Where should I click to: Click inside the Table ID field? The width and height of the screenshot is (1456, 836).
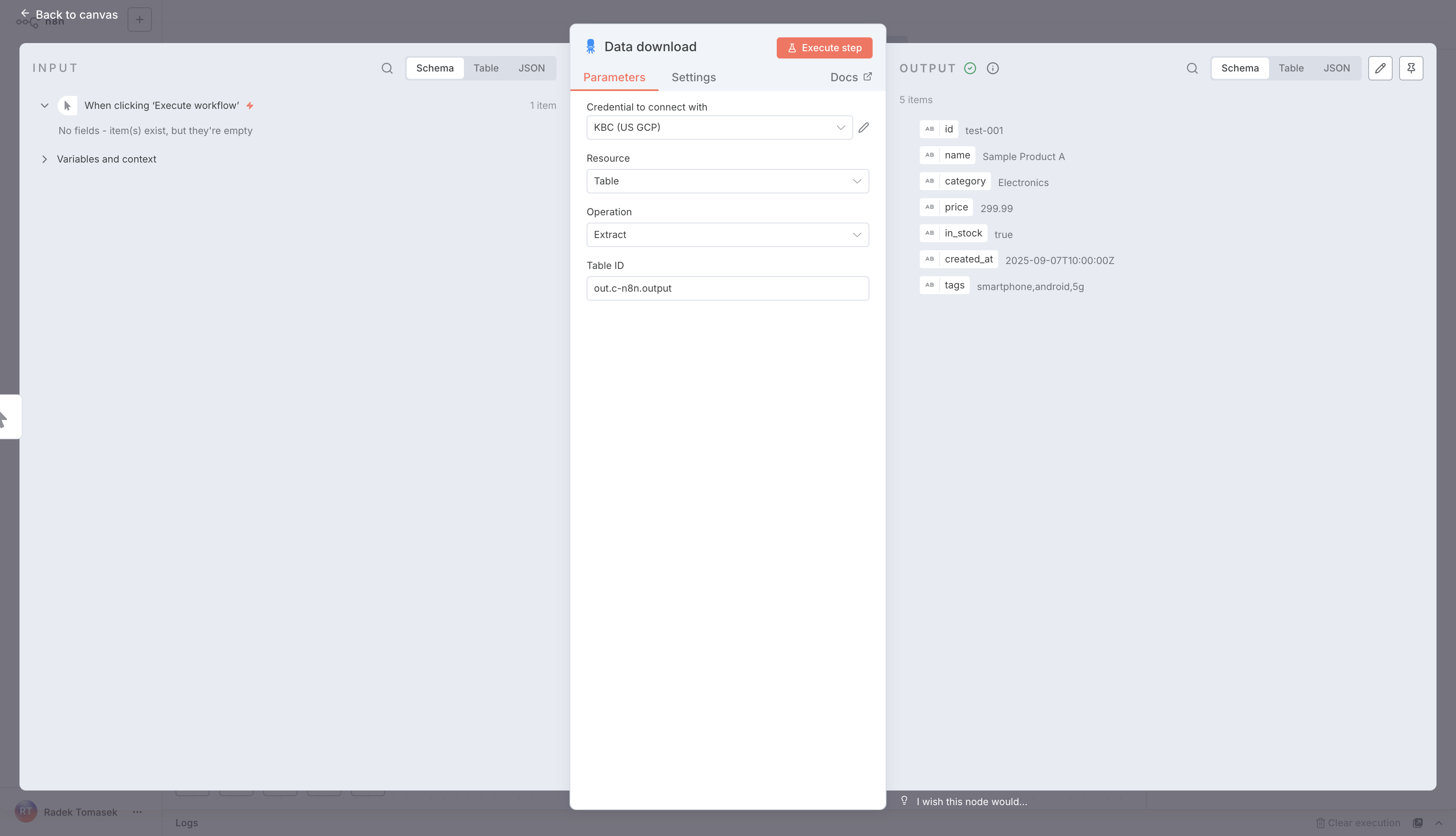[727, 288]
